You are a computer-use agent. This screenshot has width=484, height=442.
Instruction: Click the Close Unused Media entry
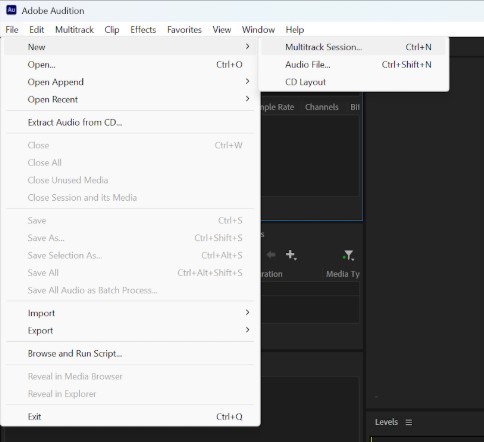(x=130, y=180)
